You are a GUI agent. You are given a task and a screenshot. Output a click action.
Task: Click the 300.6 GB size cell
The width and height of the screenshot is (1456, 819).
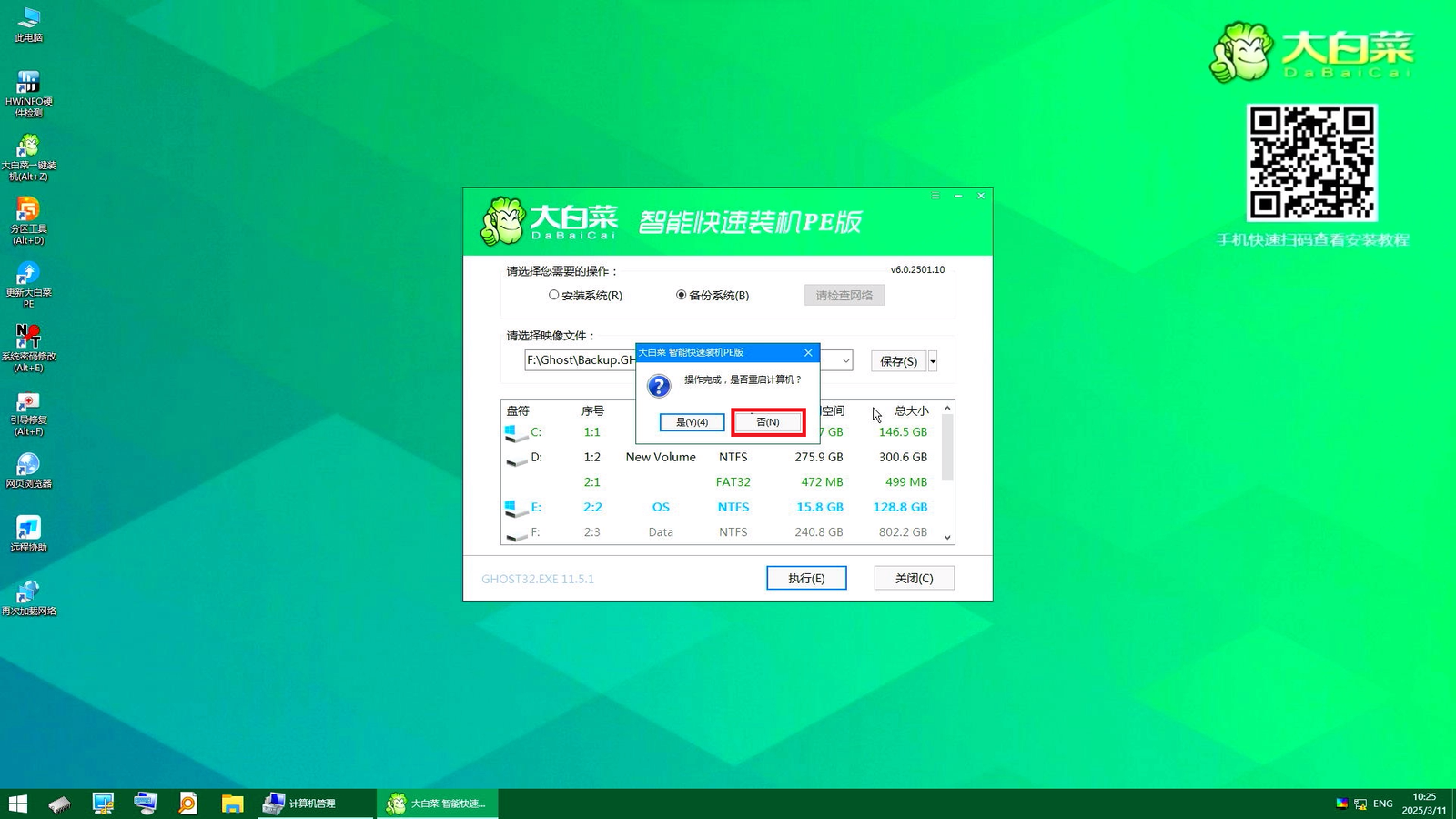903,457
